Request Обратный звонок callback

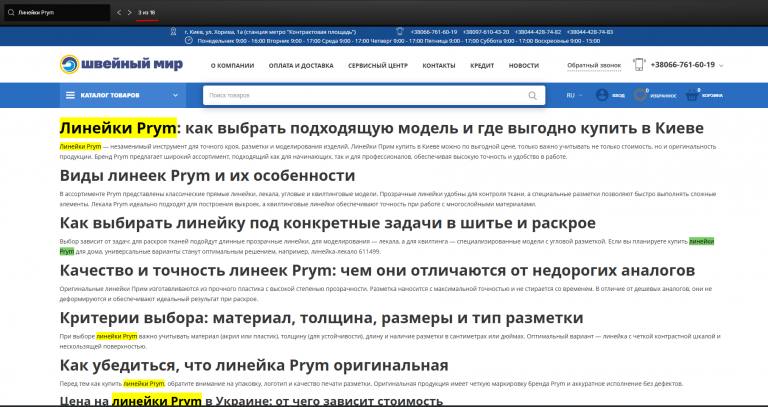(594, 65)
